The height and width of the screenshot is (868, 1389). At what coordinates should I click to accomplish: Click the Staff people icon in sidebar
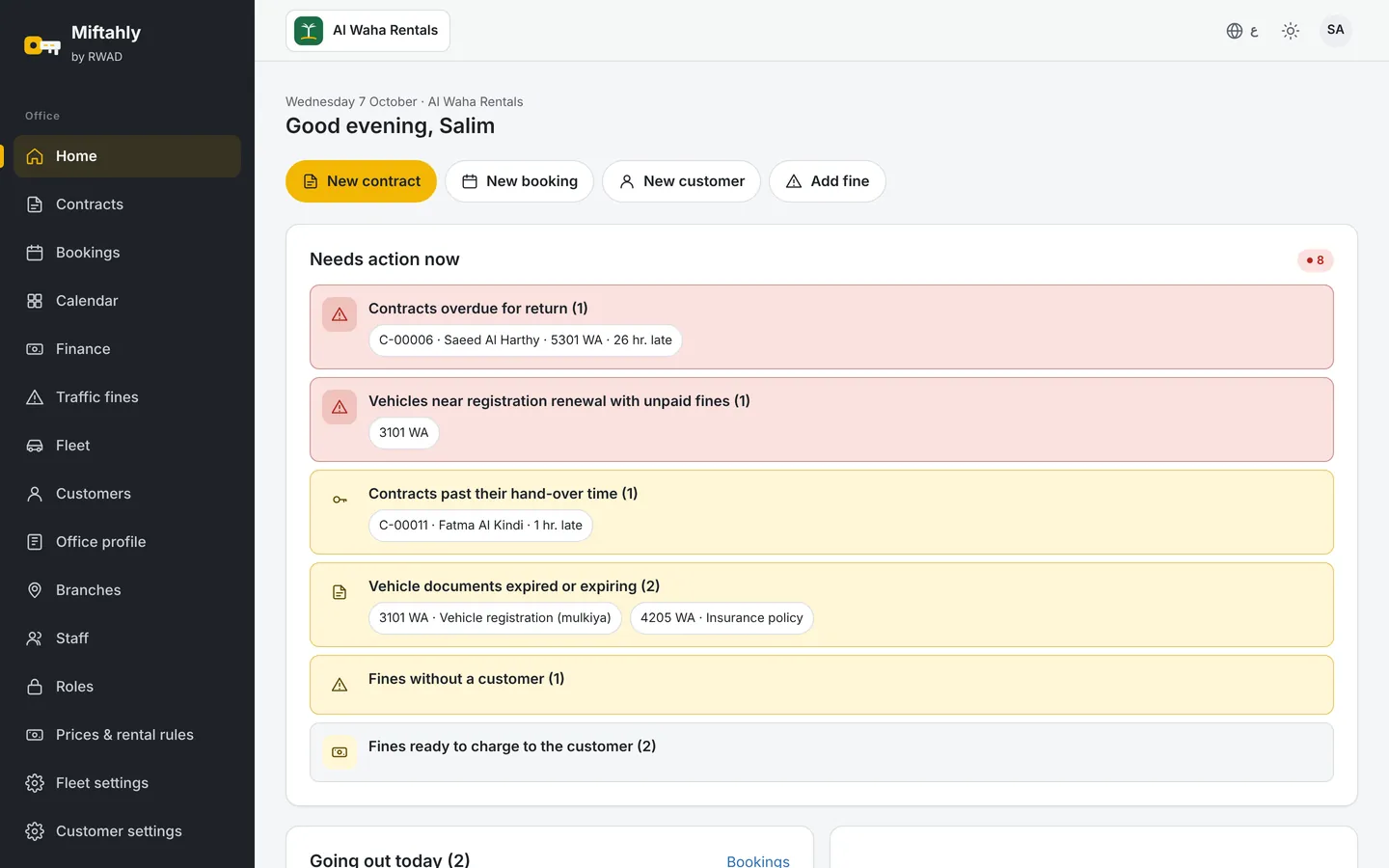[35, 638]
